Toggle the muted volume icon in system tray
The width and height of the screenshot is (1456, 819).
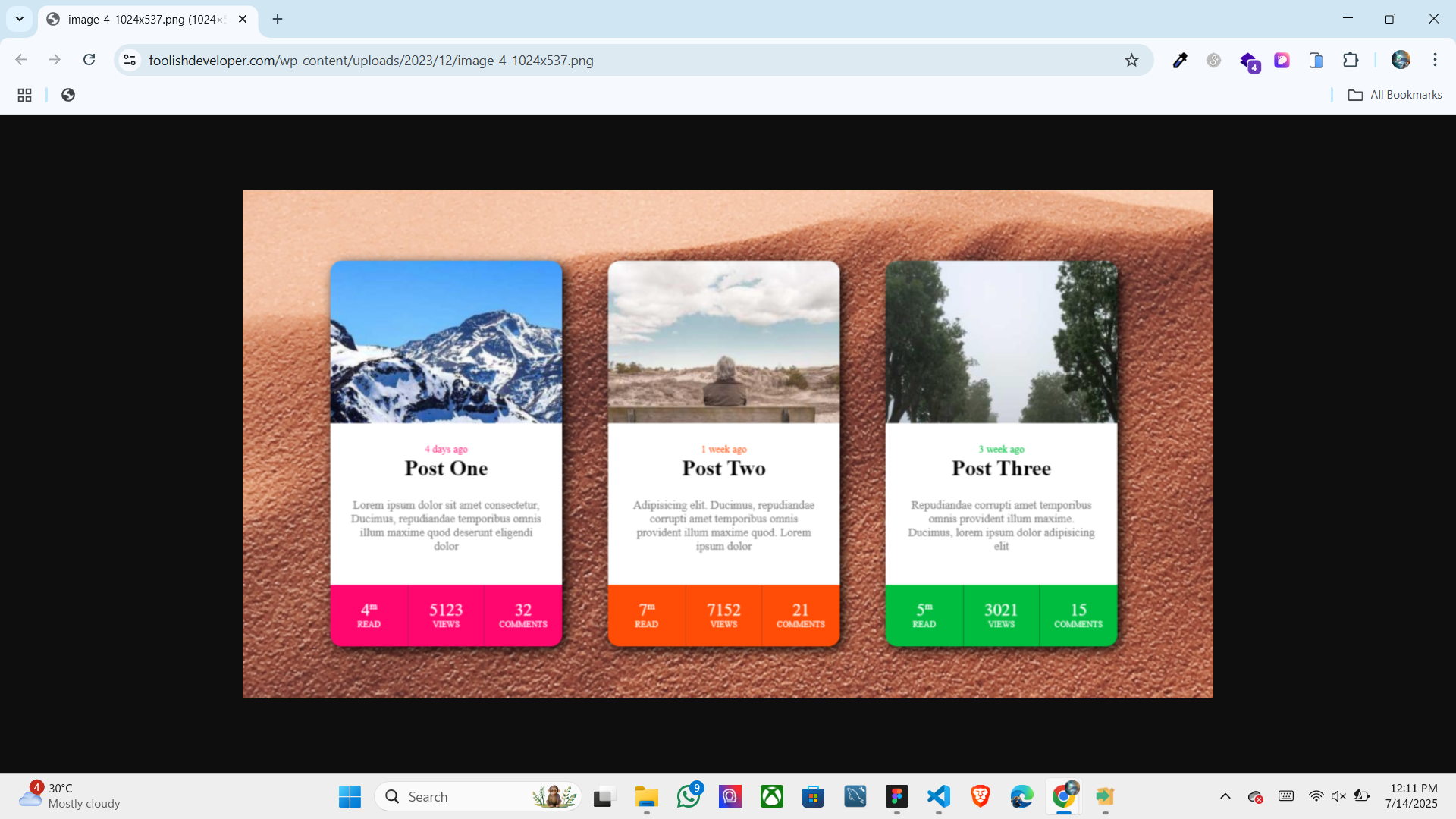pyautogui.click(x=1338, y=796)
